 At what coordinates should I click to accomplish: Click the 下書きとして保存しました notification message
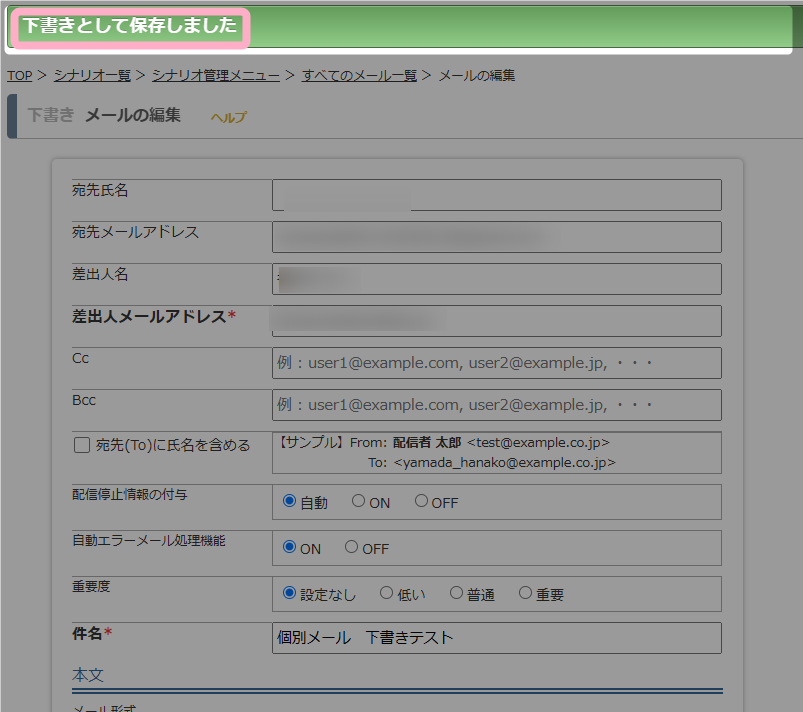coord(130,25)
